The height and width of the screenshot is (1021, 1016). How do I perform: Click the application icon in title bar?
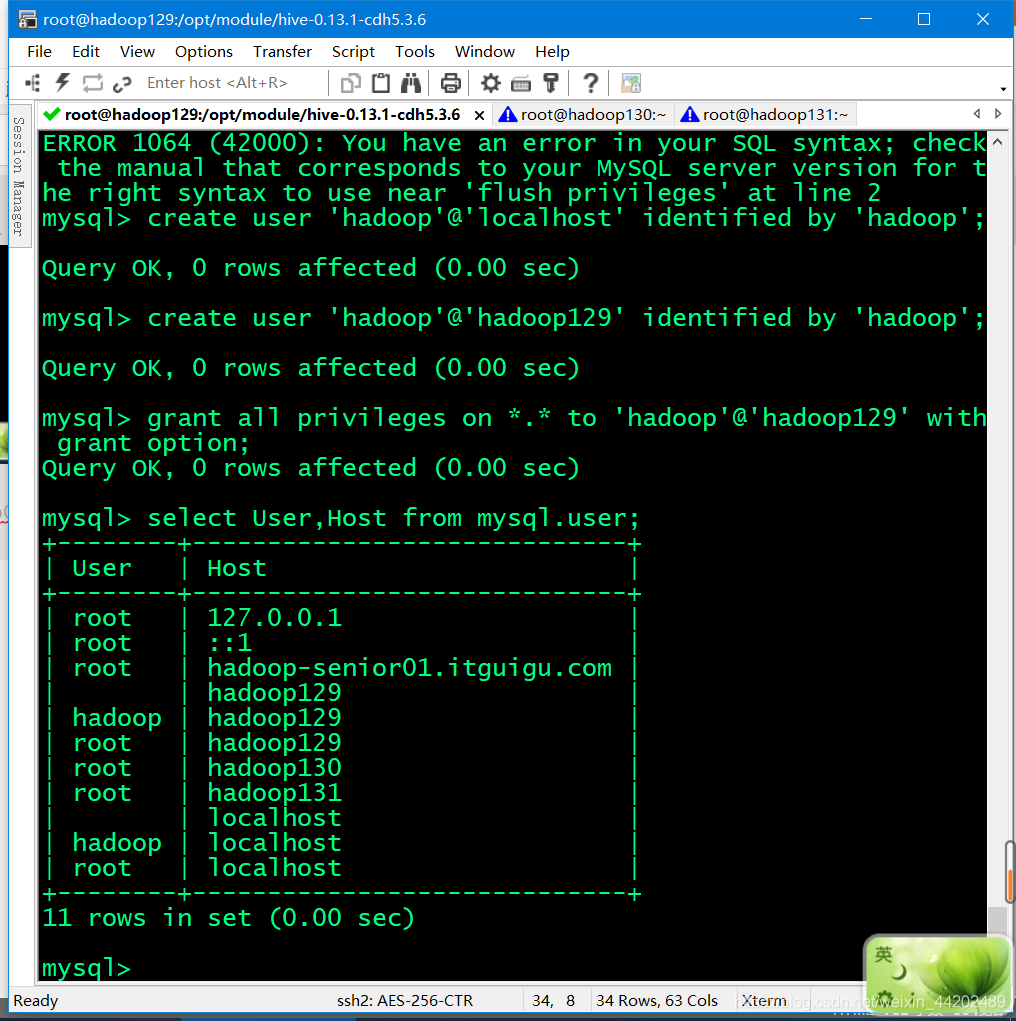tap(27, 20)
